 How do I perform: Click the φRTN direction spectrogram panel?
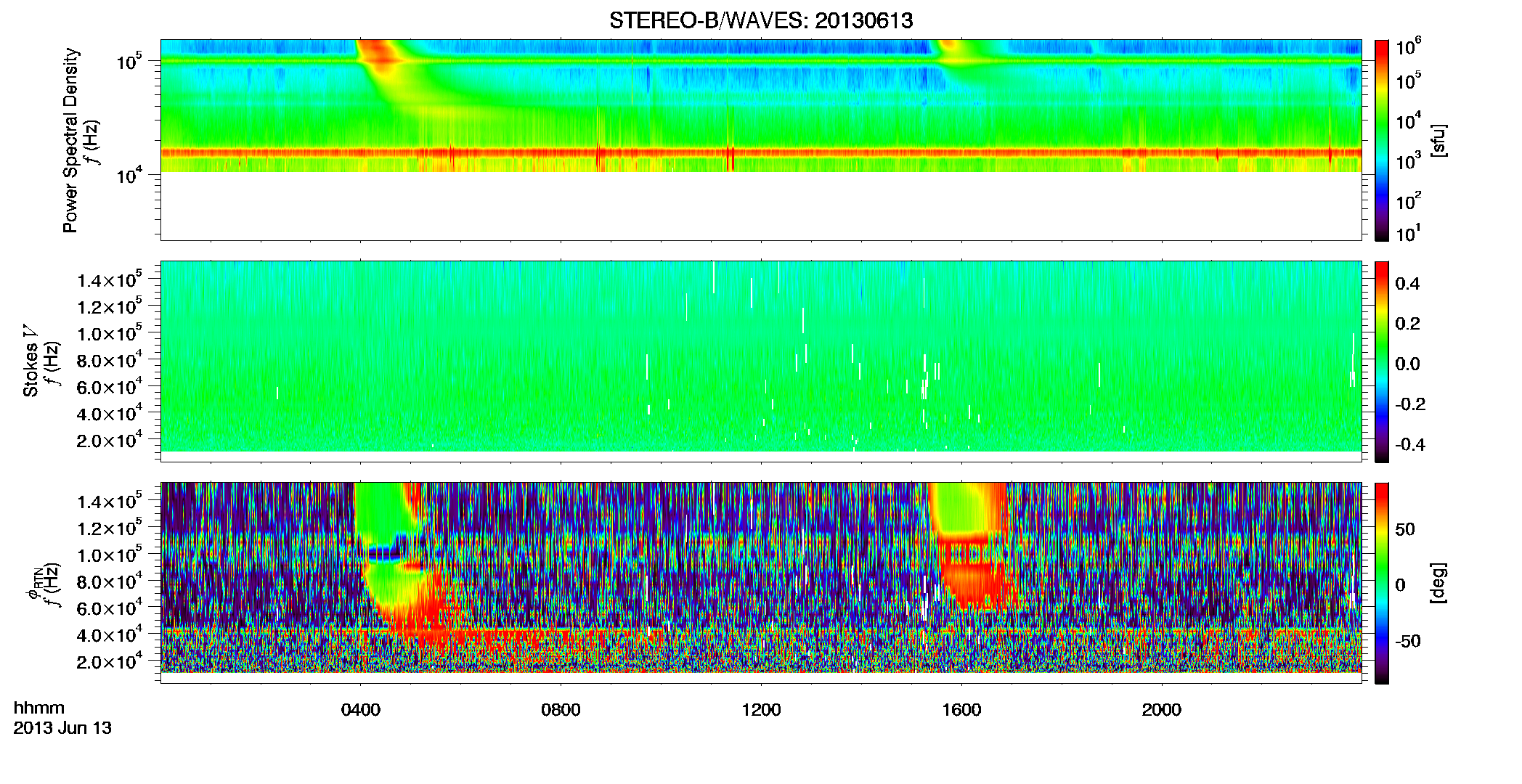[761, 583]
